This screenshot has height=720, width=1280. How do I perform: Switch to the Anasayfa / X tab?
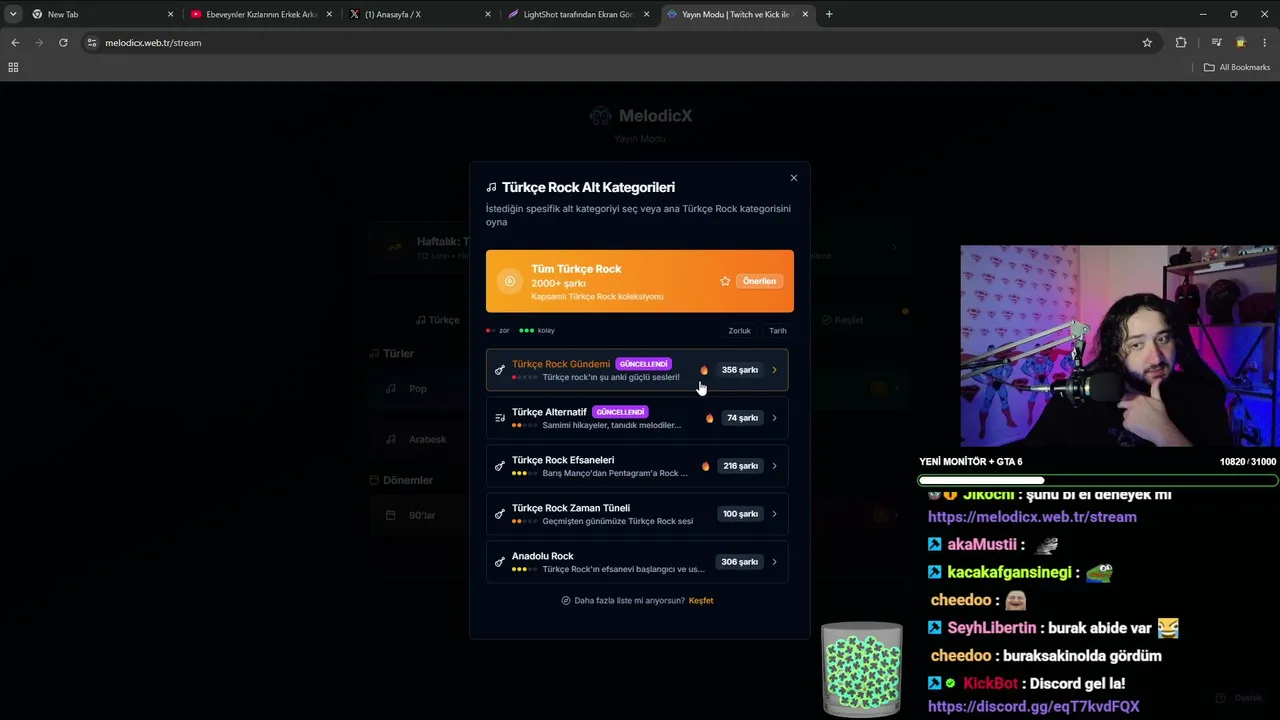pos(420,14)
